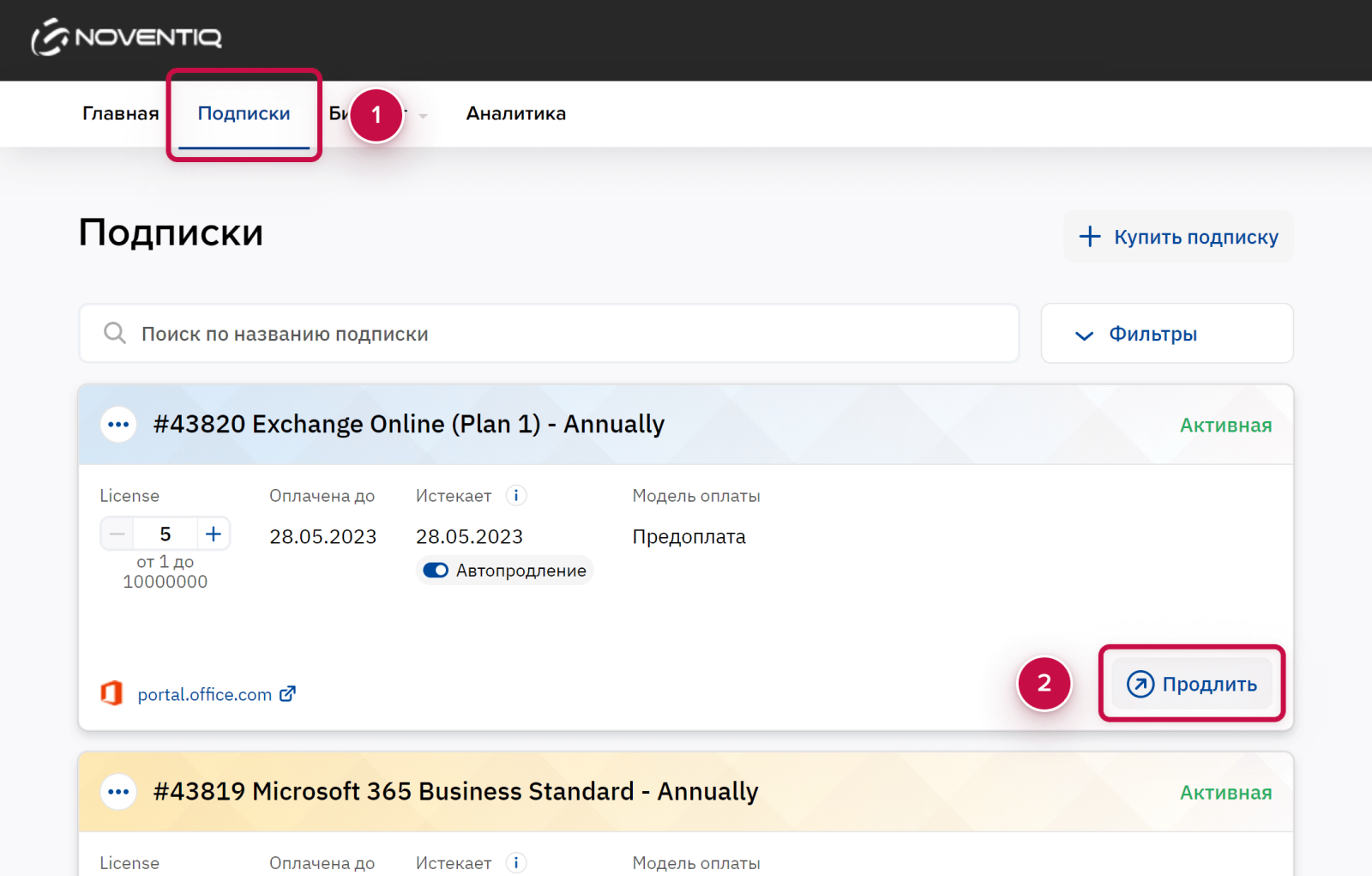Increase license count for Exchange Online
Image resolution: width=1372 pixels, height=876 pixels.
[x=214, y=535]
